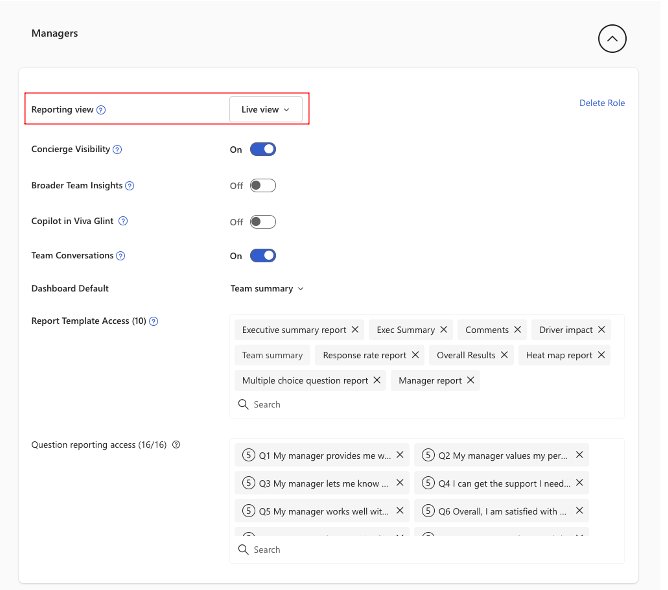
Task: Open help icon next to Copilot in Viva Glint
Action: click(x=123, y=221)
